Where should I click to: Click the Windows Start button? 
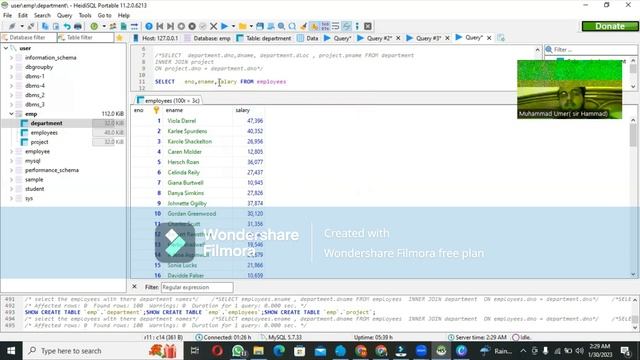click(11, 351)
